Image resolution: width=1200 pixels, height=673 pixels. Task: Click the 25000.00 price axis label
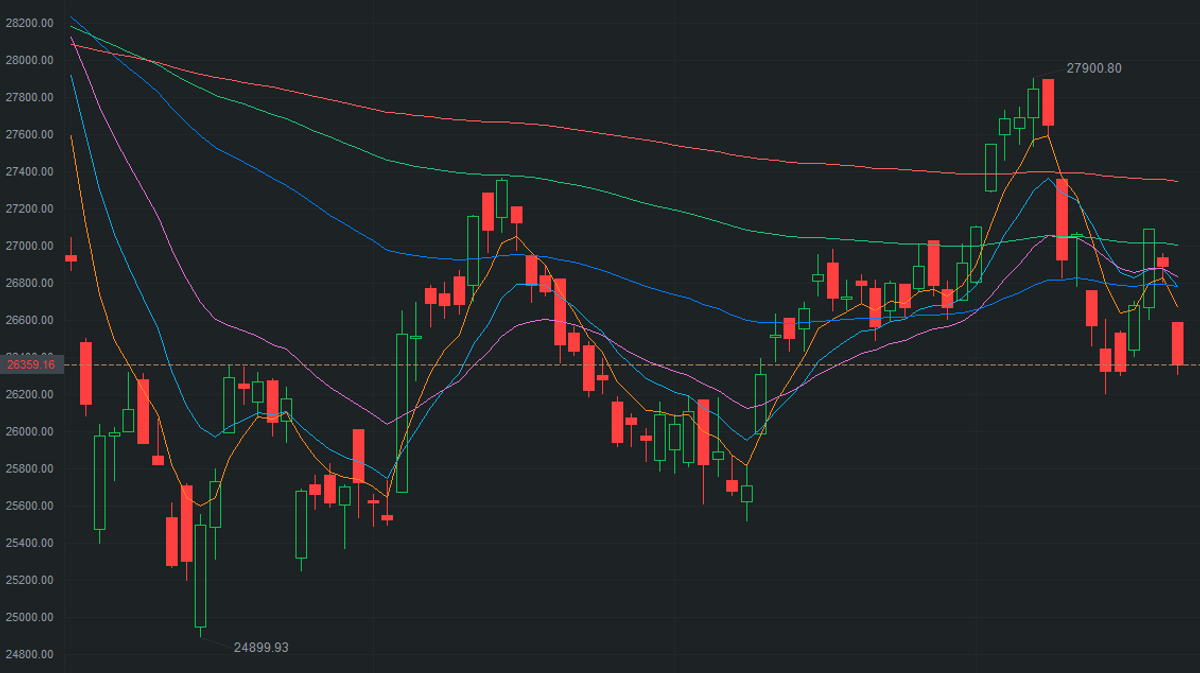pos(29,617)
